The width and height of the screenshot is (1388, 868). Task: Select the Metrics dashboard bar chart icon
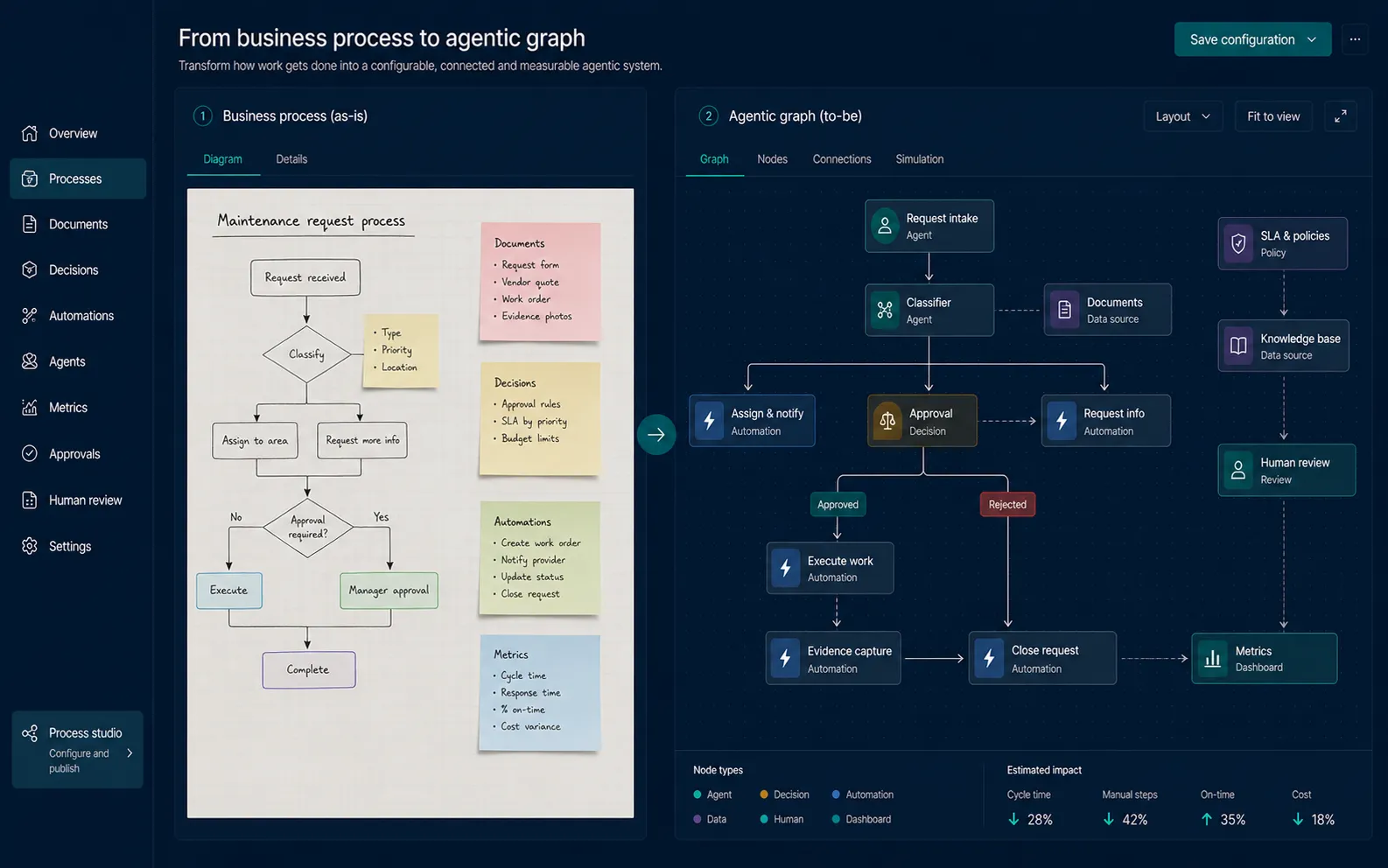coord(1213,658)
